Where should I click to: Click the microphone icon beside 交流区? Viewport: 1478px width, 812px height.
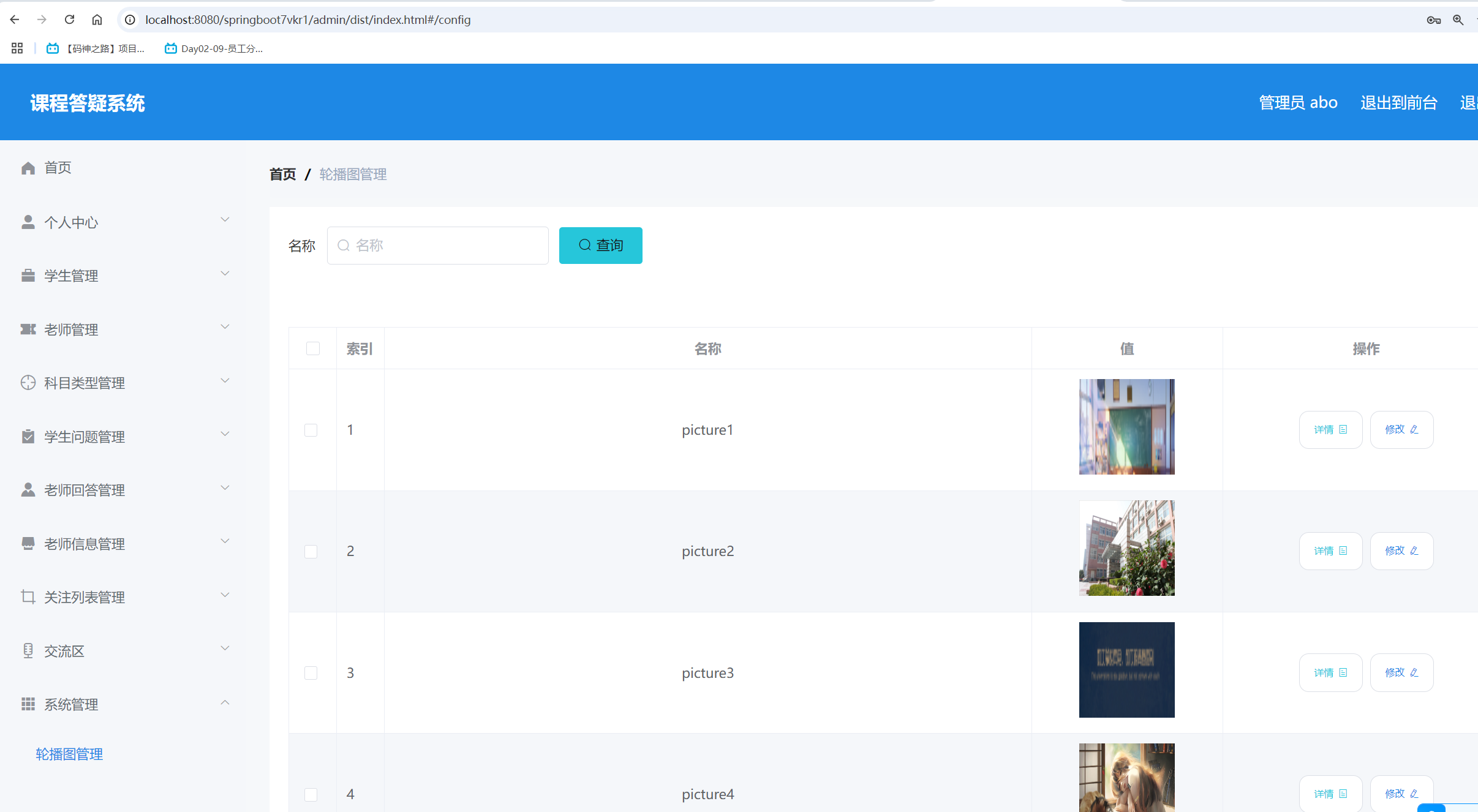pyautogui.click(x=28, y=651)
